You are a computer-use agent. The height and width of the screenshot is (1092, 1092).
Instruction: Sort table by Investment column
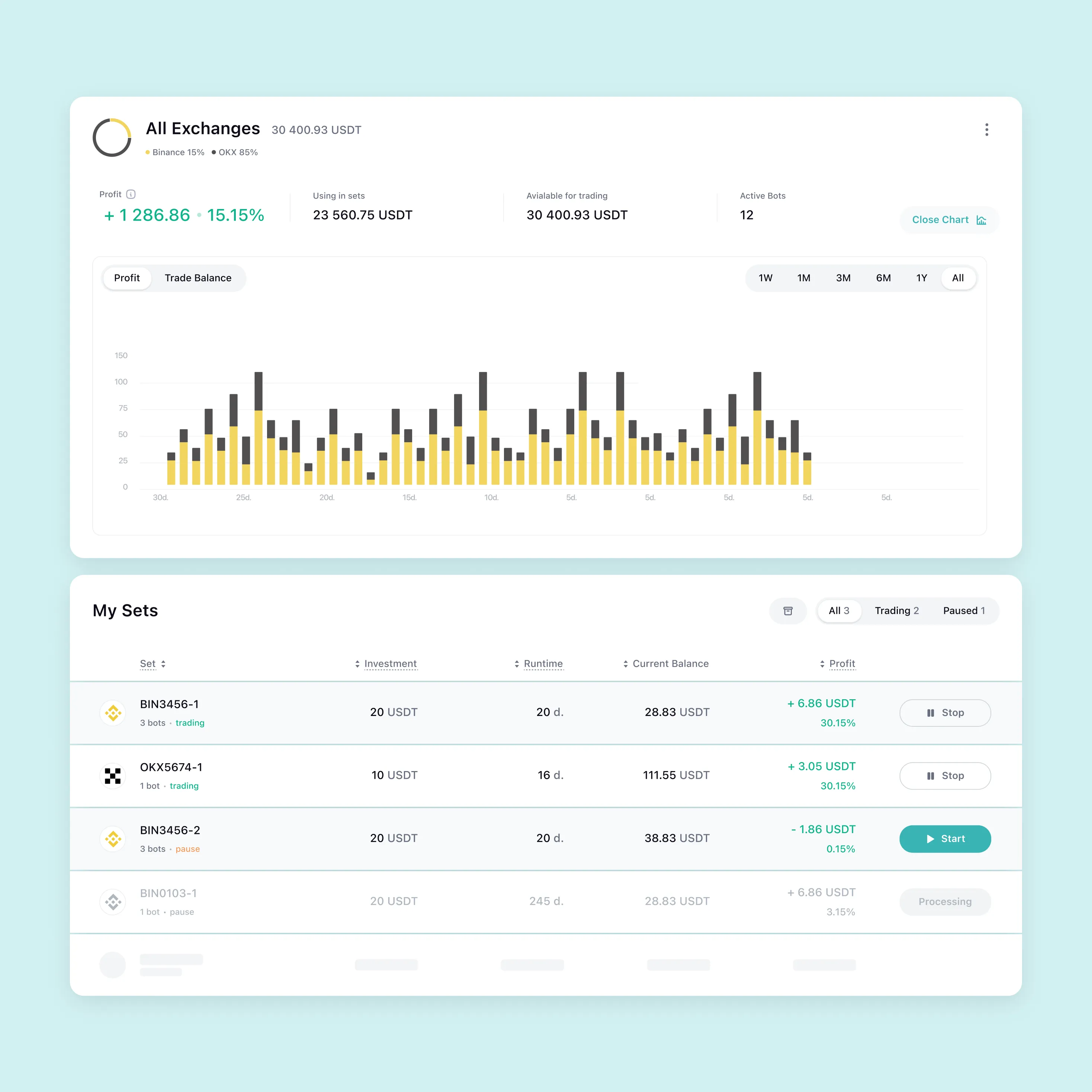pyautogui.click(x=389, y=664)
